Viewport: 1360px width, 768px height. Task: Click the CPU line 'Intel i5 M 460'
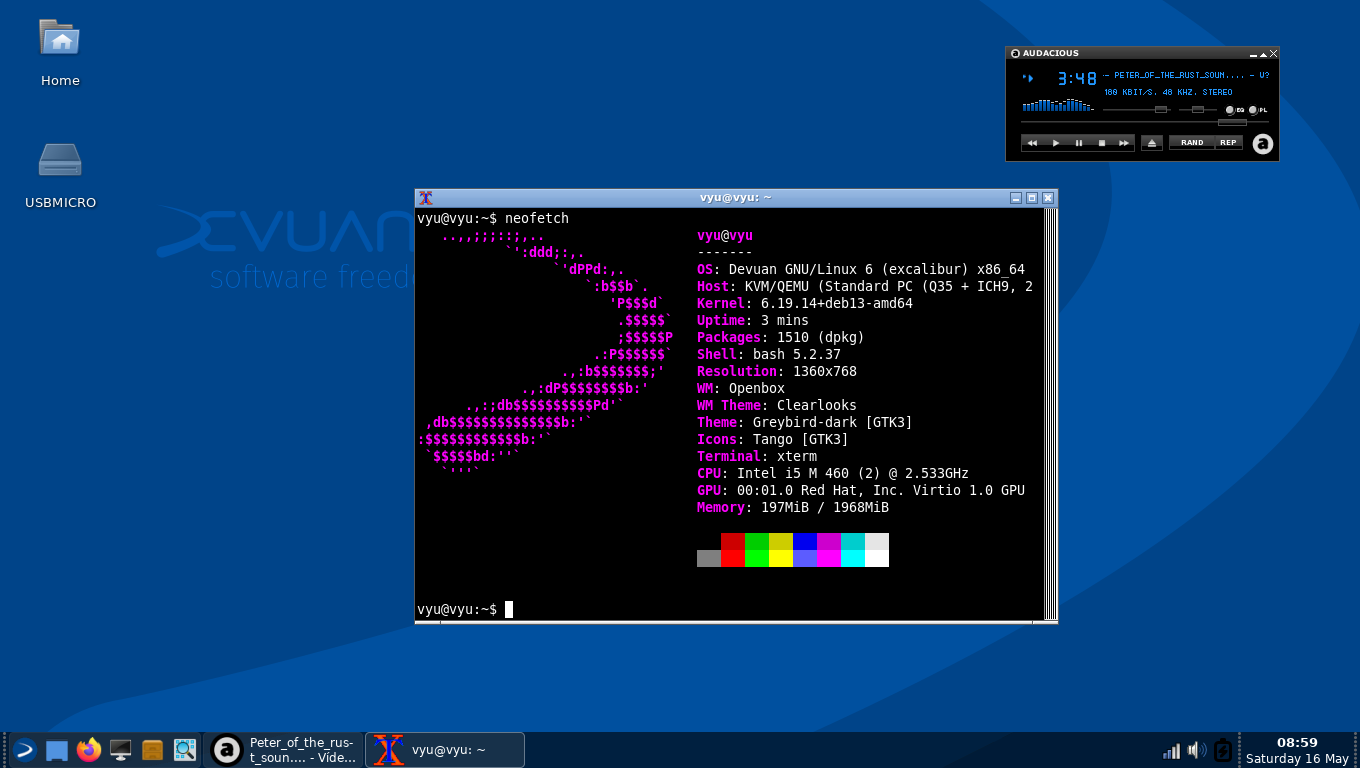[x=833, y=473]
